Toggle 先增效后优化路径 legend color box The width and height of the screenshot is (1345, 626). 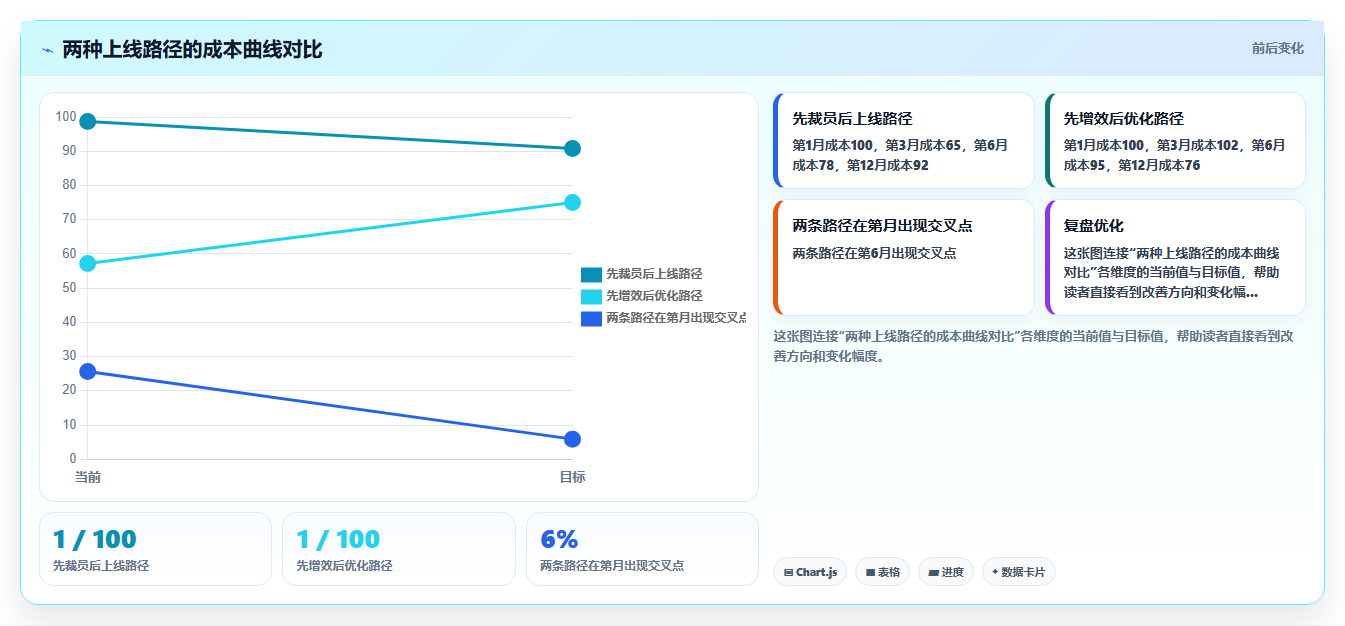[591, 296]
